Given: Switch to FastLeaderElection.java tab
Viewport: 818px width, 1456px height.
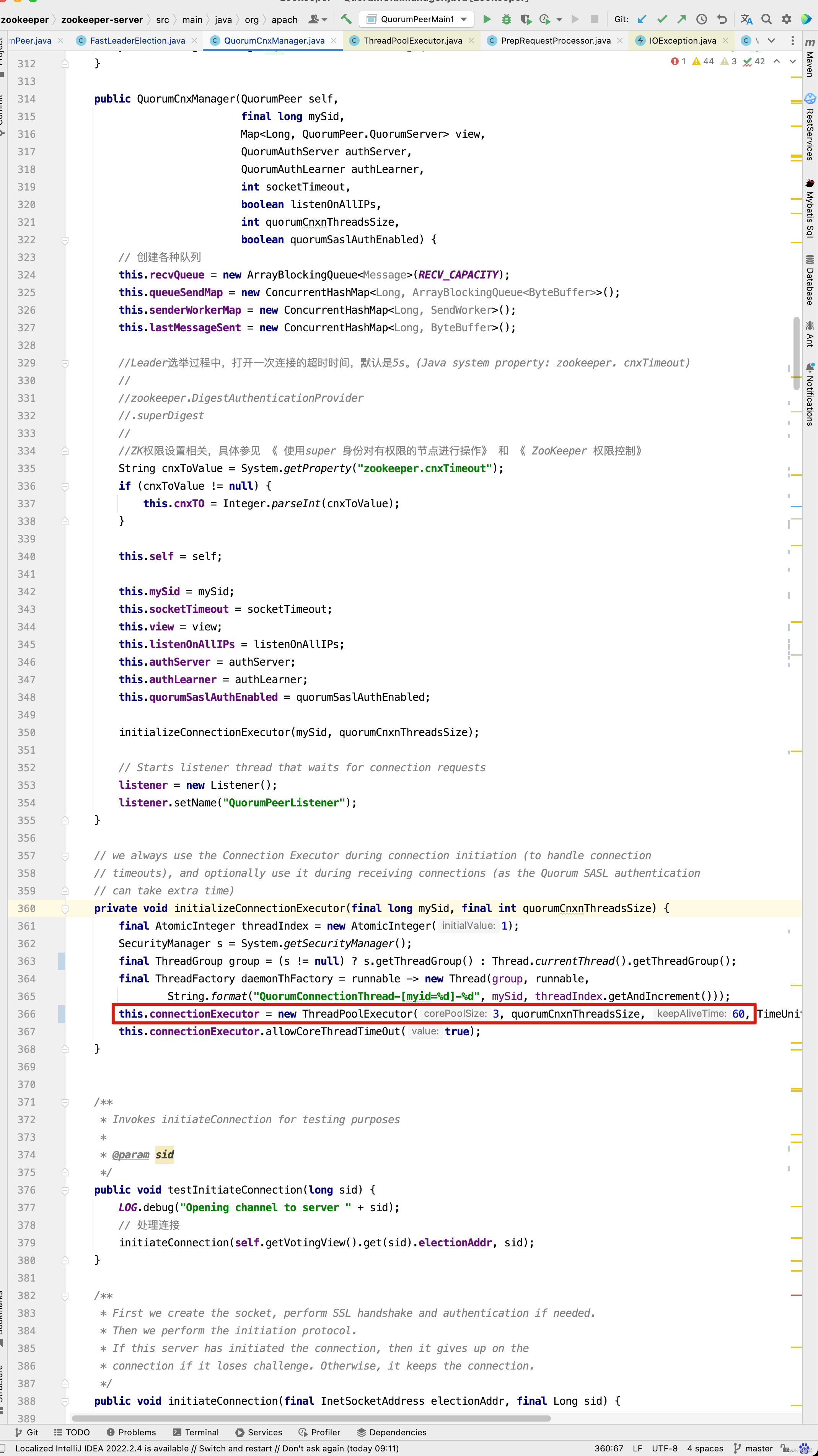Looking at the screenshot, I should coord(137,41).
